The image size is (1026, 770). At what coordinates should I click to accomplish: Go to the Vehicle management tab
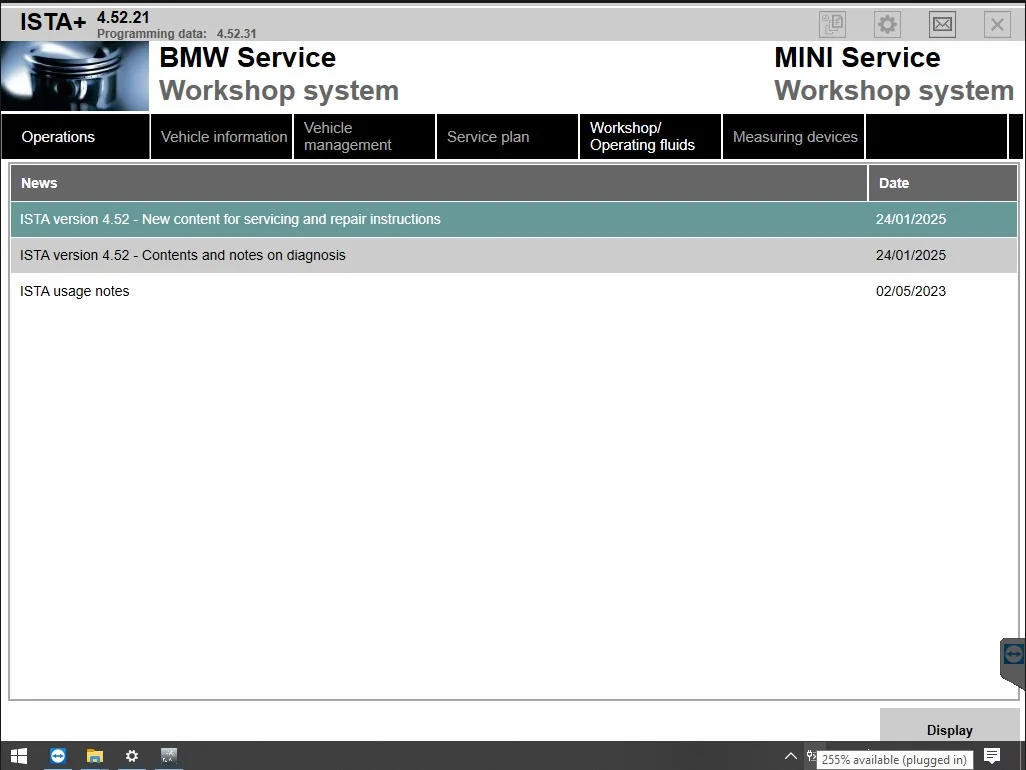(364, 137)
